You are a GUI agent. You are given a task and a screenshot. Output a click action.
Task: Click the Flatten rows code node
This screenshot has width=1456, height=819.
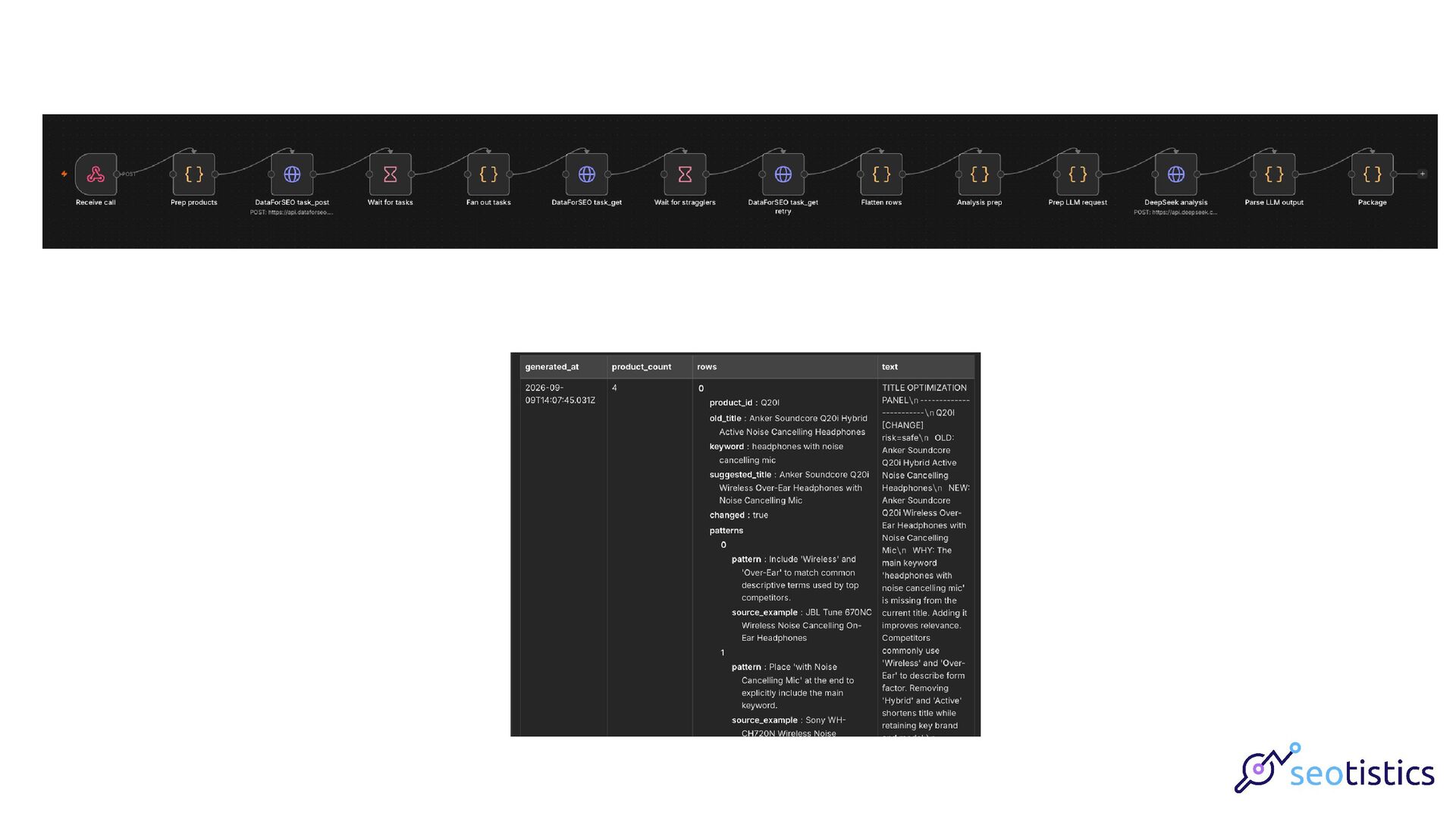[x=881, y=174]
